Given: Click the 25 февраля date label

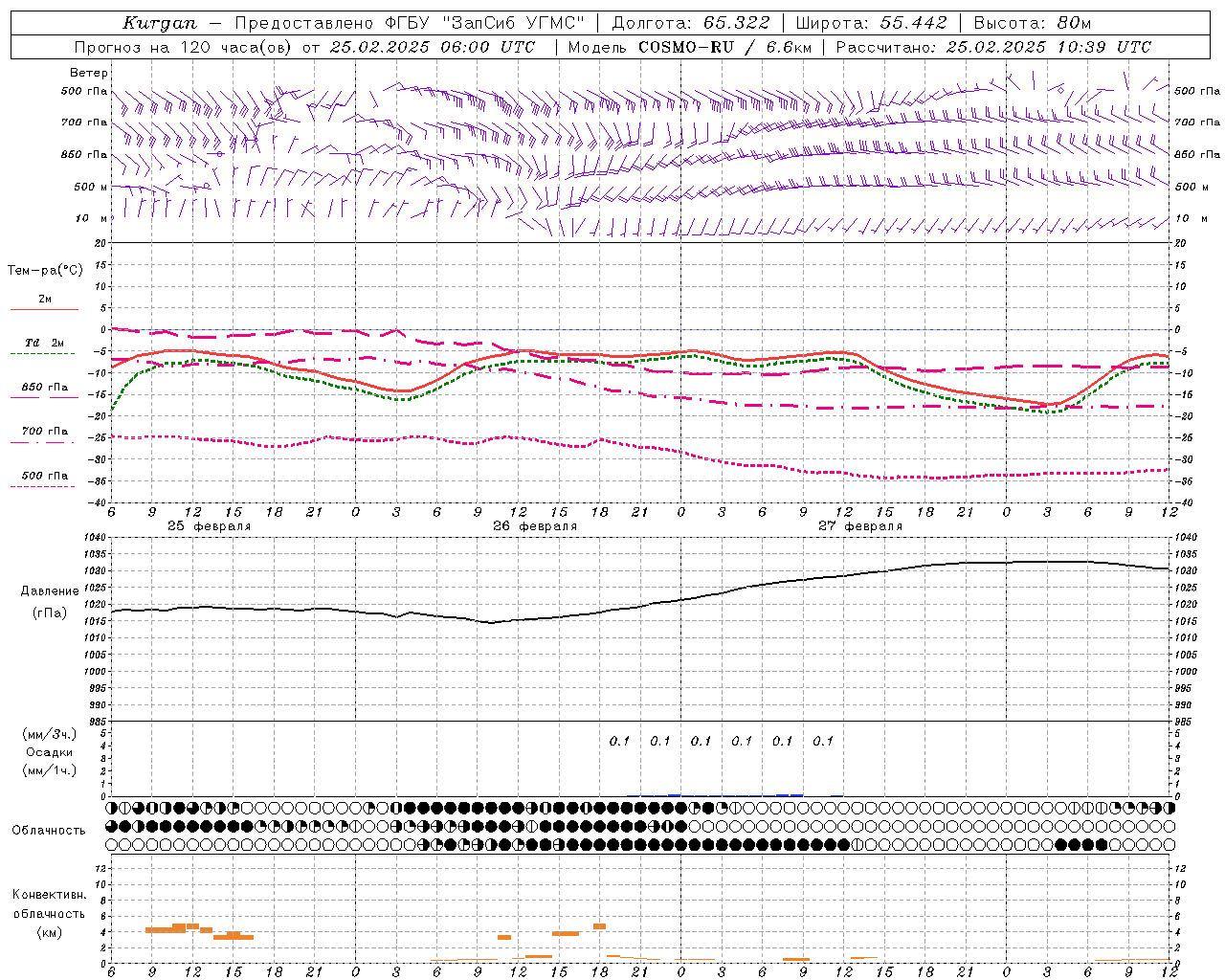Looking at the screenshot, I should click(x=209, y=526).
